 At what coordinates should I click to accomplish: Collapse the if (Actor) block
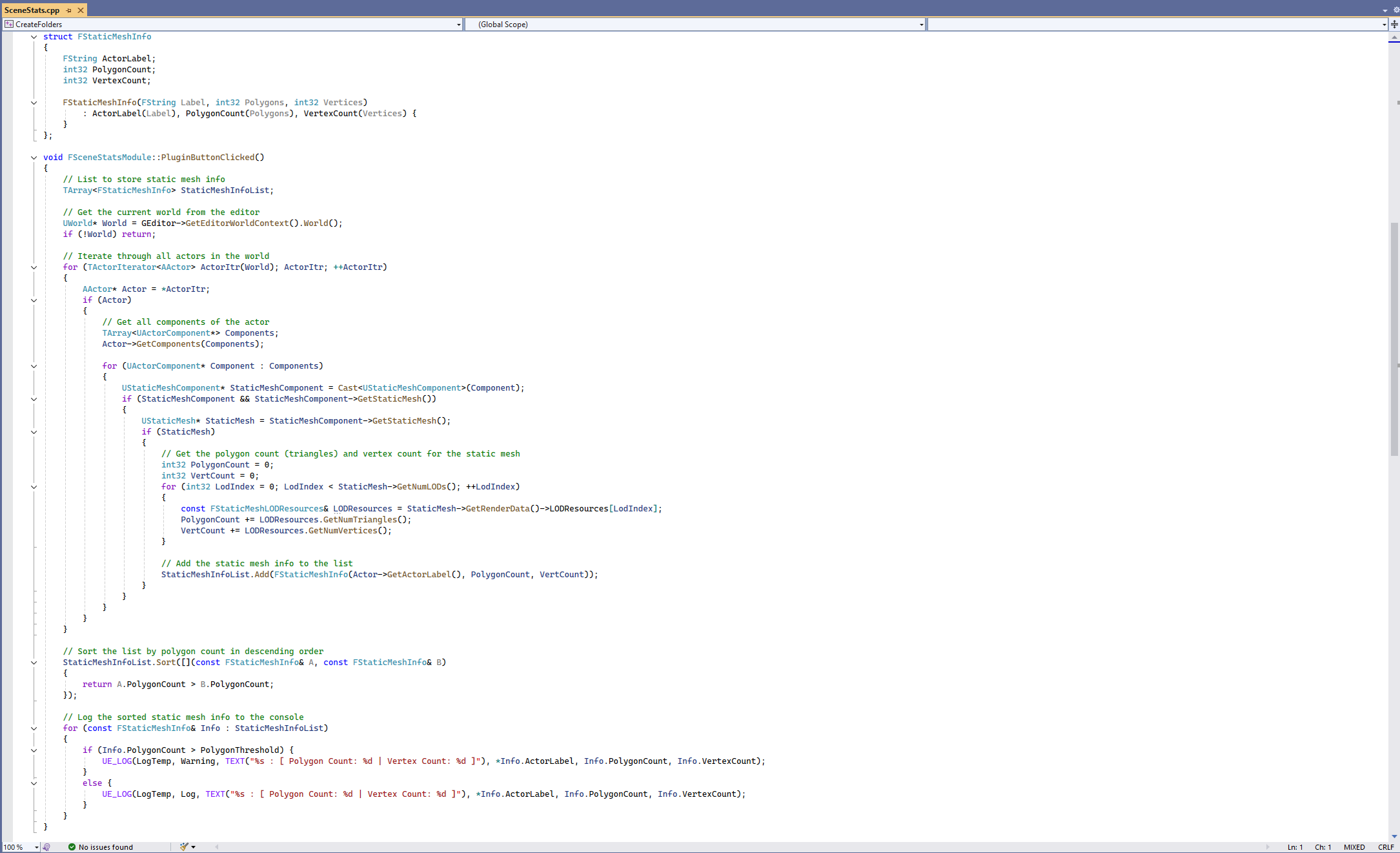(x=34, y=300)
